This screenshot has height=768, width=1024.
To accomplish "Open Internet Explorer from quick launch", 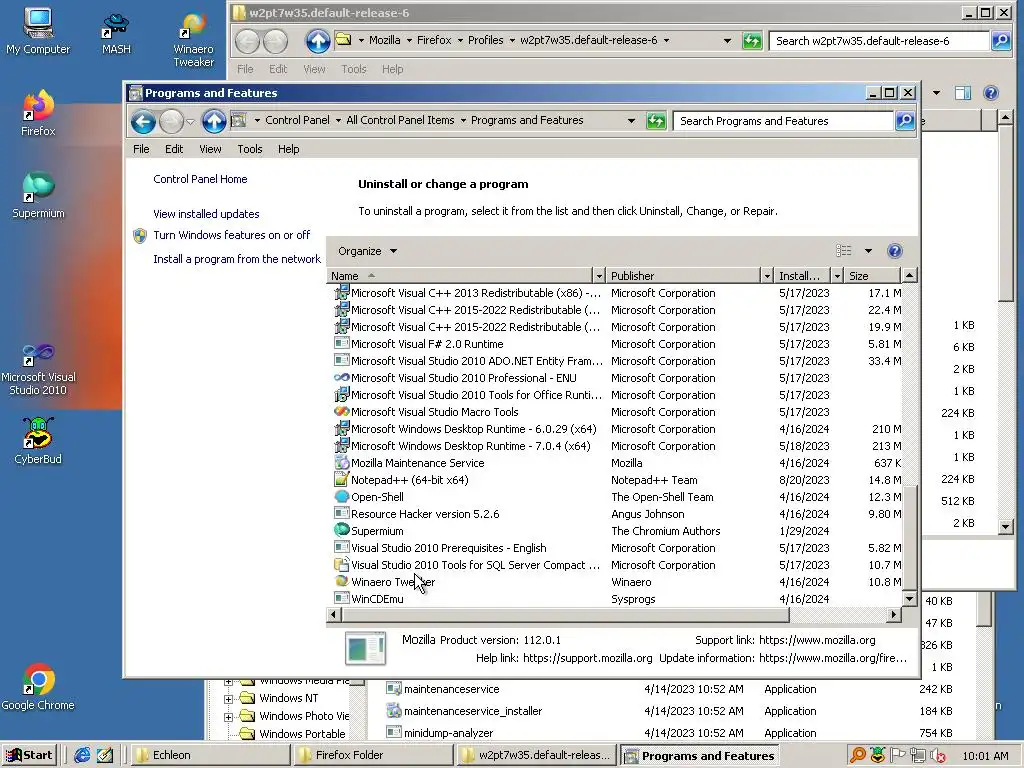I will click(82, 755).
